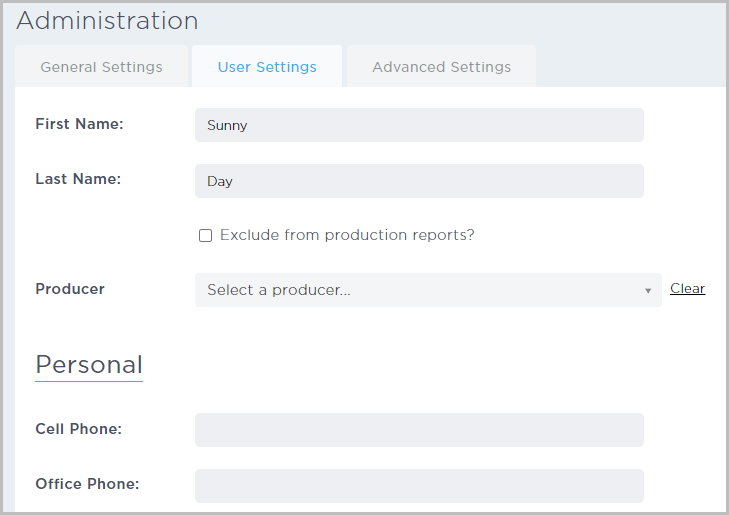
Task: Click the Office Phone label
Action: click(x=87, y=484)
